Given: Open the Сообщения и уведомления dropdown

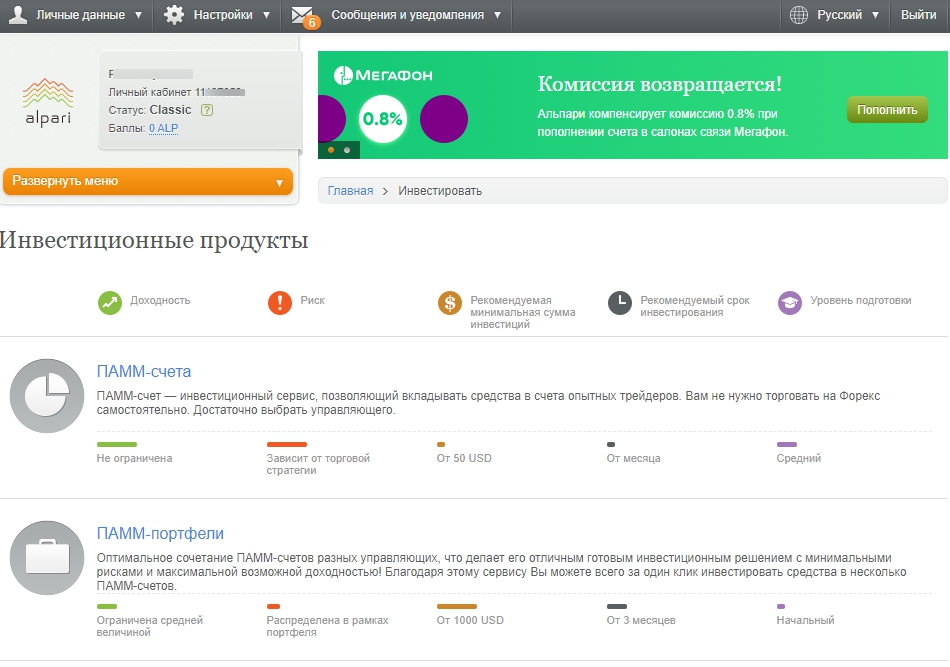Looking at the screenshot, I should click(398, 15).
